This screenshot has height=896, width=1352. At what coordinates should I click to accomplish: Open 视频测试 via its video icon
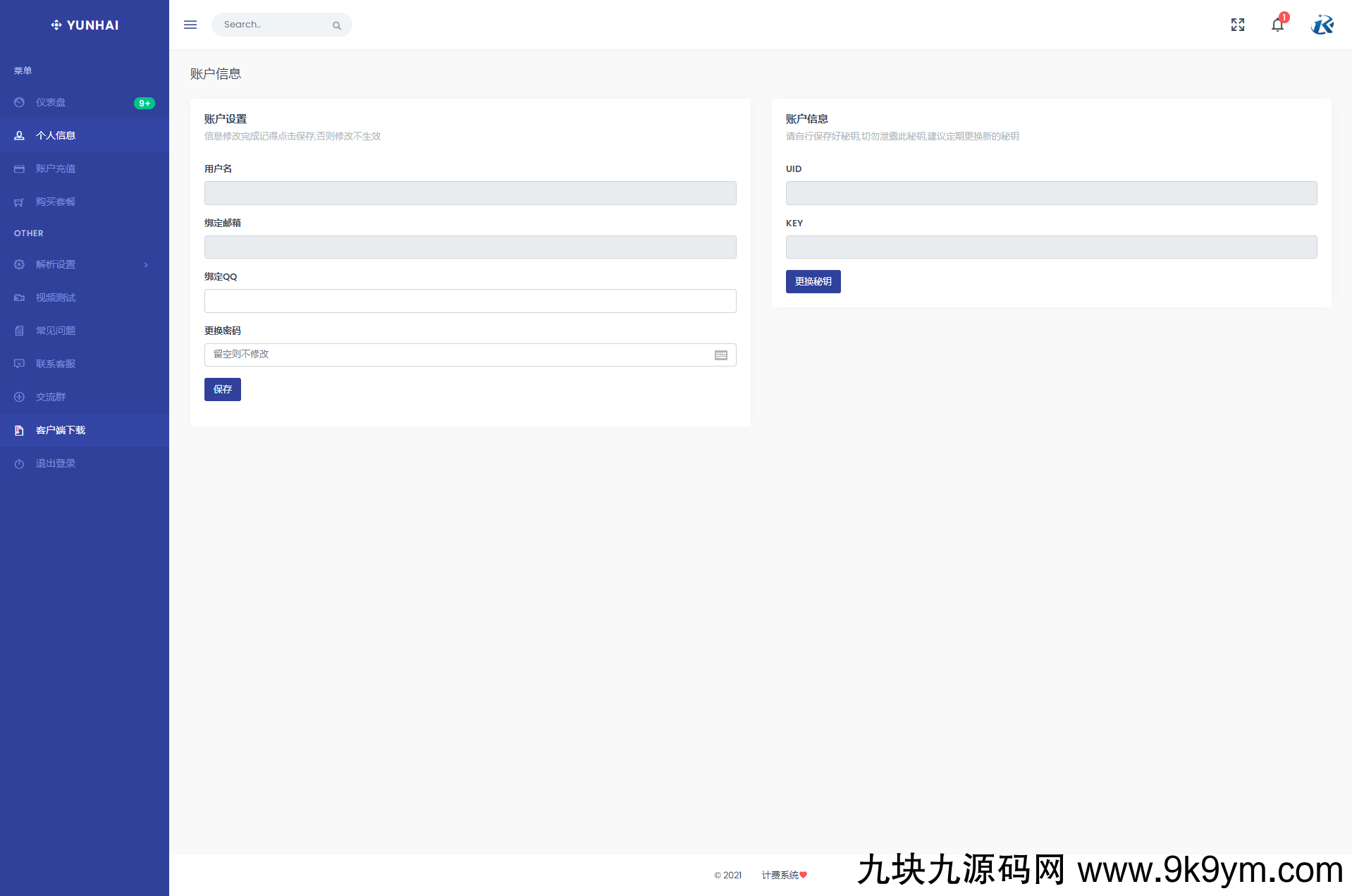click(x=19, y=297)
